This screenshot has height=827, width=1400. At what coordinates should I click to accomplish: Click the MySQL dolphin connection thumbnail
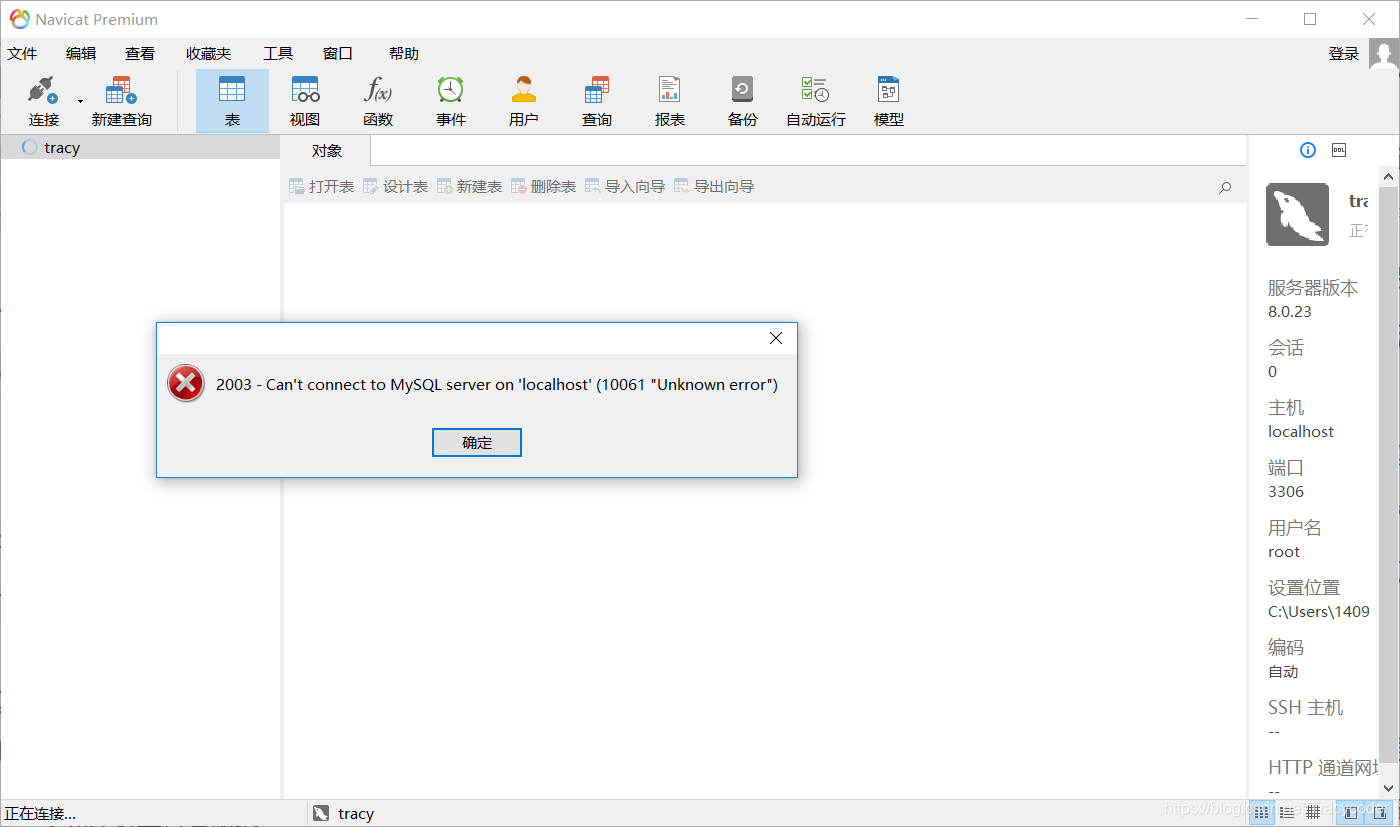point(1297,214)
